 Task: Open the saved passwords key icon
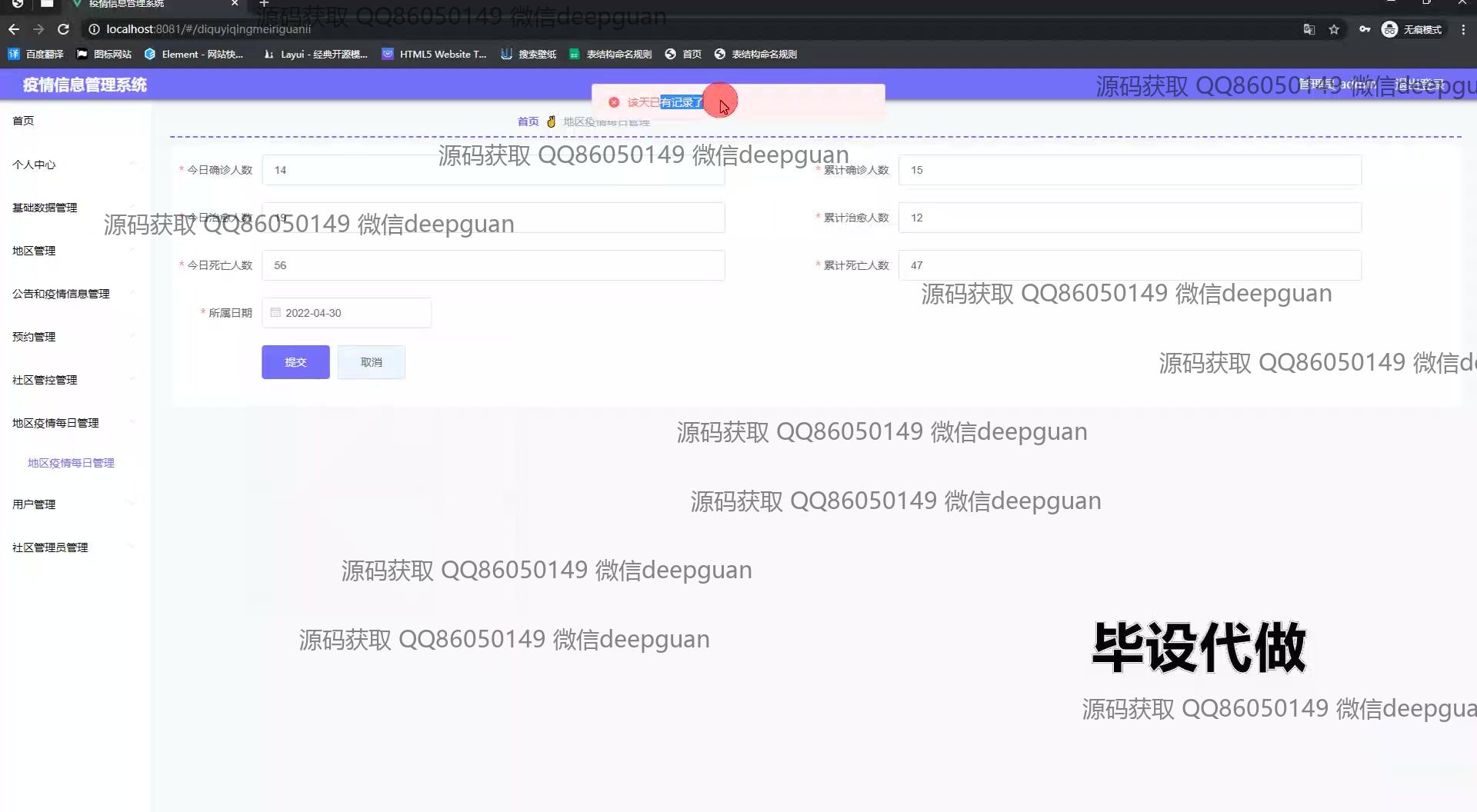click(1364, 29)
